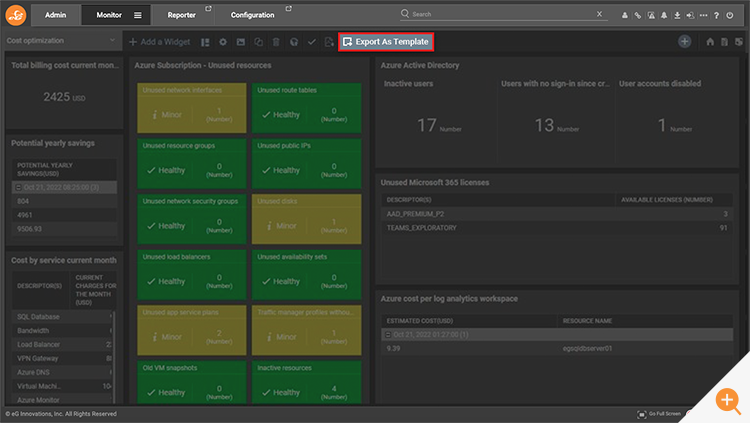Image resolution: width=750 pixels, height=423 pixels.
Task: Open the user profile icon
Action: point(625,15)
